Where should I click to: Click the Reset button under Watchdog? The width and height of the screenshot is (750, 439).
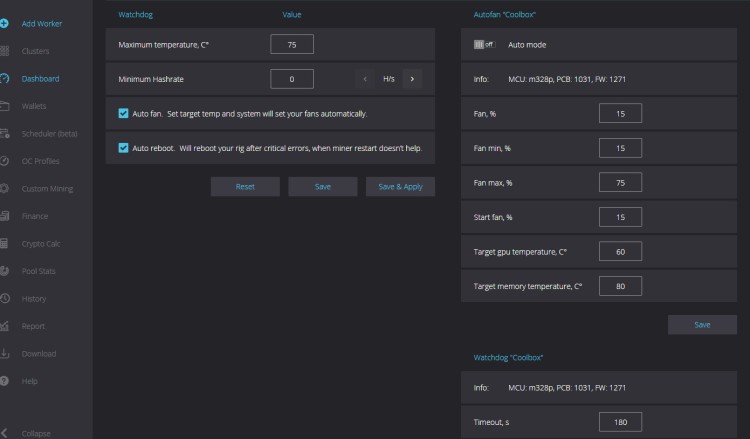[245, 187]
